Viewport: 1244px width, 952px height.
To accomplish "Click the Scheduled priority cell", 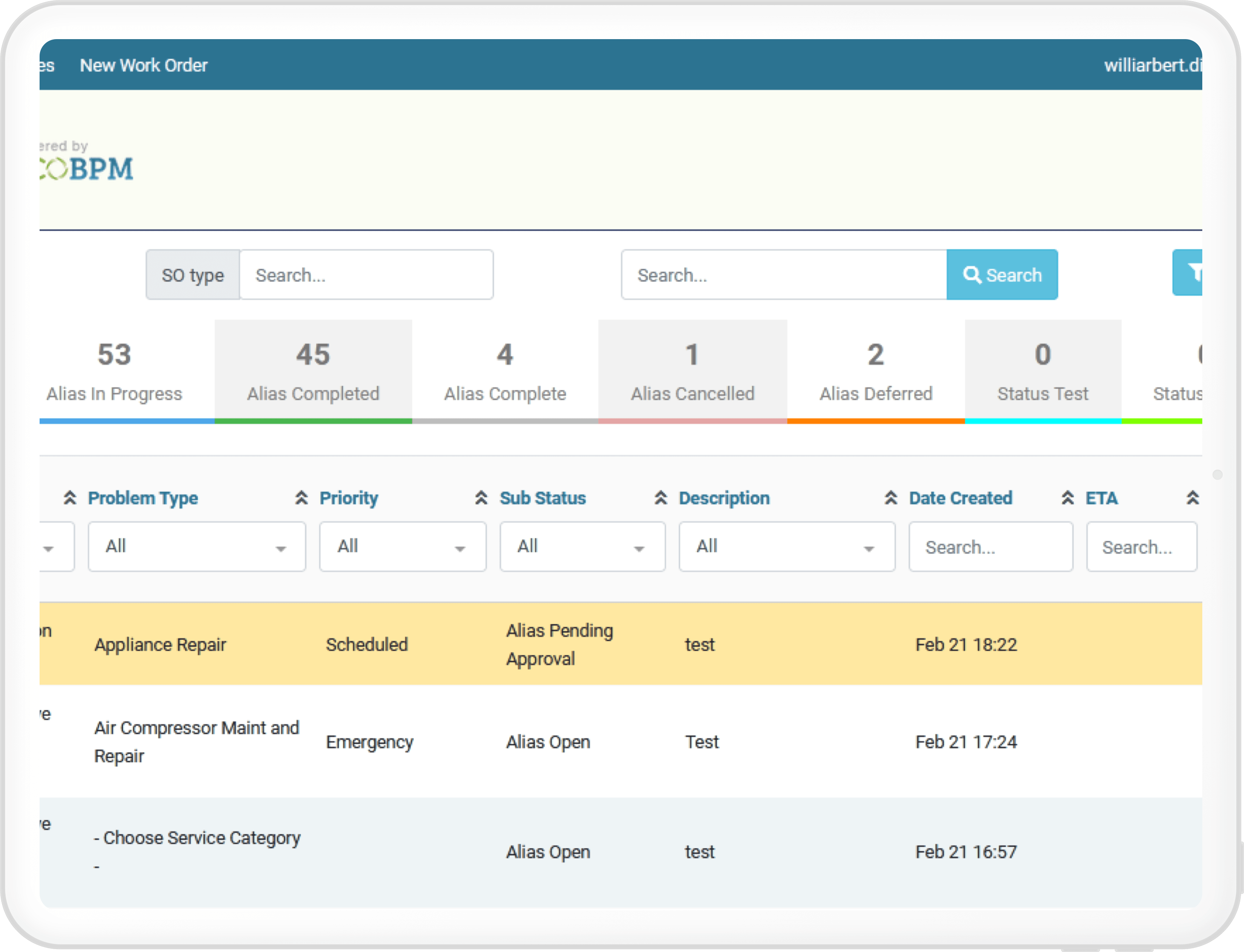I will point(367,644).
